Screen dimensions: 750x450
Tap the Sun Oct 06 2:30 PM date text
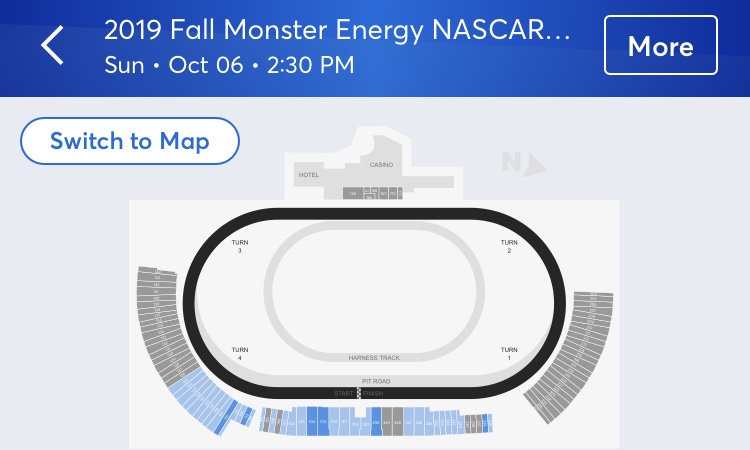pos(229,67)
